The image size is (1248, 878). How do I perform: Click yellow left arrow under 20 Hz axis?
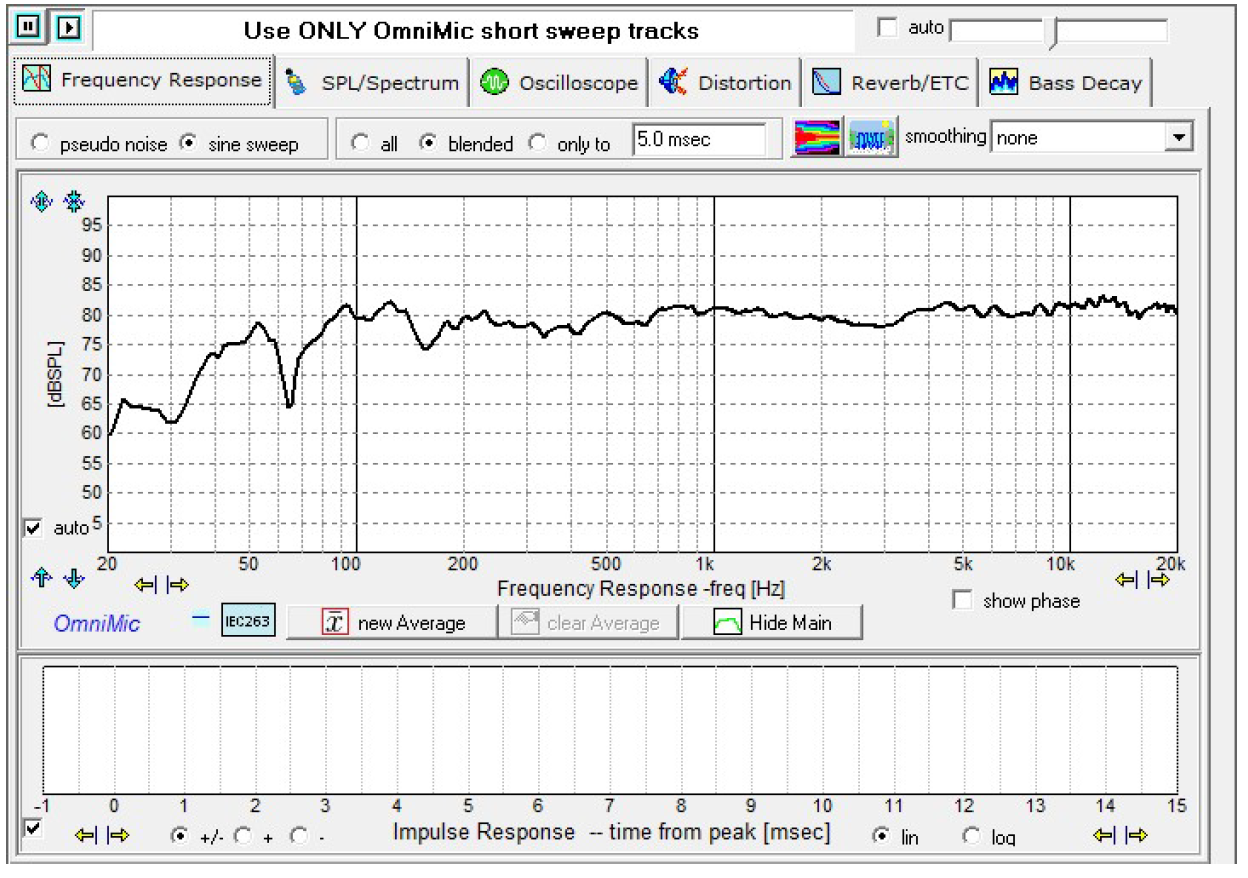pos(147,584)
